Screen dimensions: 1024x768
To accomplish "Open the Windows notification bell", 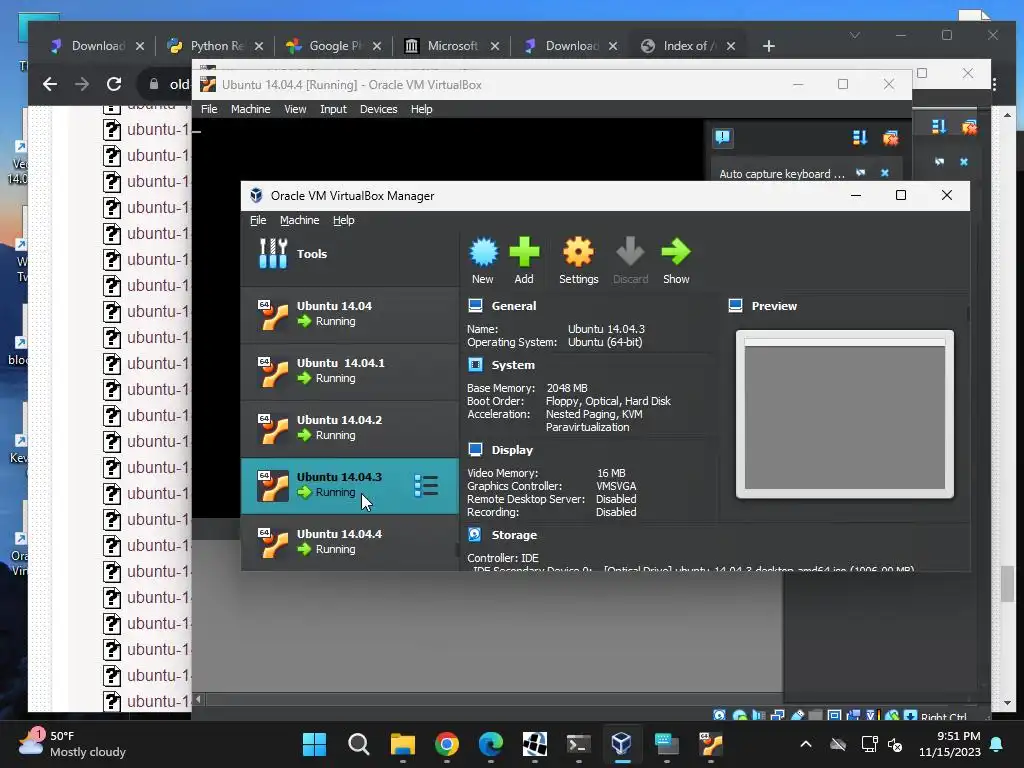I will point(996,744).
